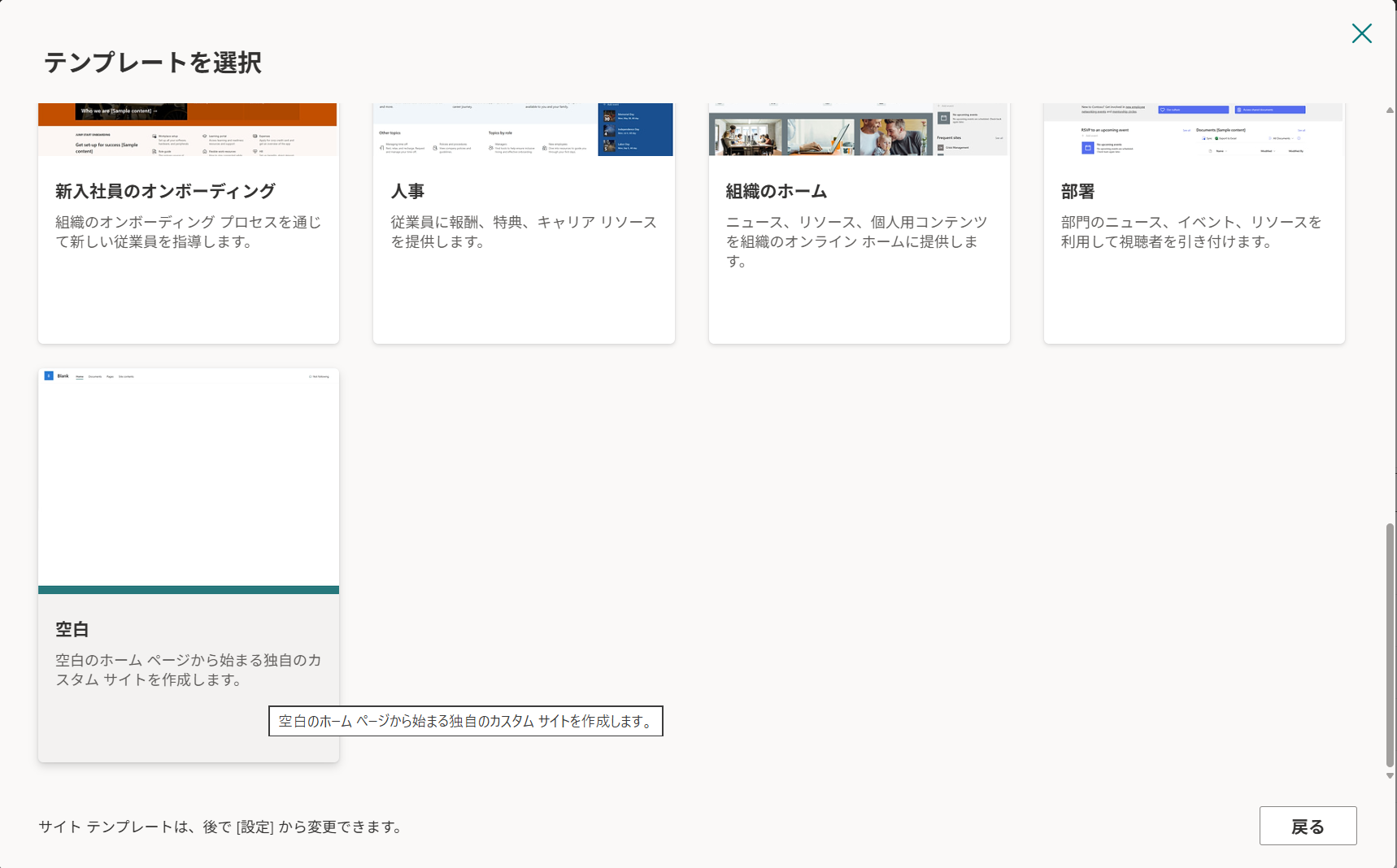Click the template list scrollbar thumb

pyautogui.click(x=1390, y=645)
